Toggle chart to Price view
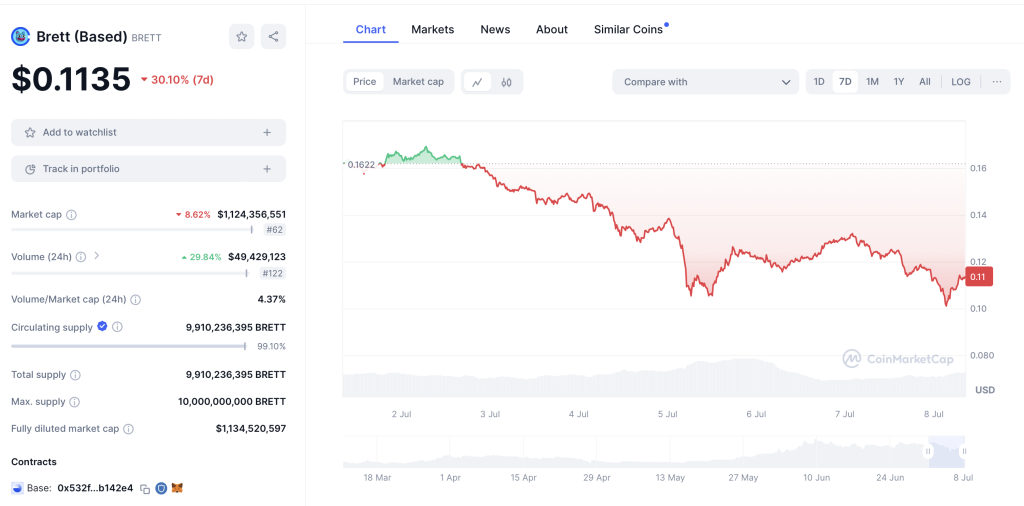 pyautogui.click(x=364, y=82)
